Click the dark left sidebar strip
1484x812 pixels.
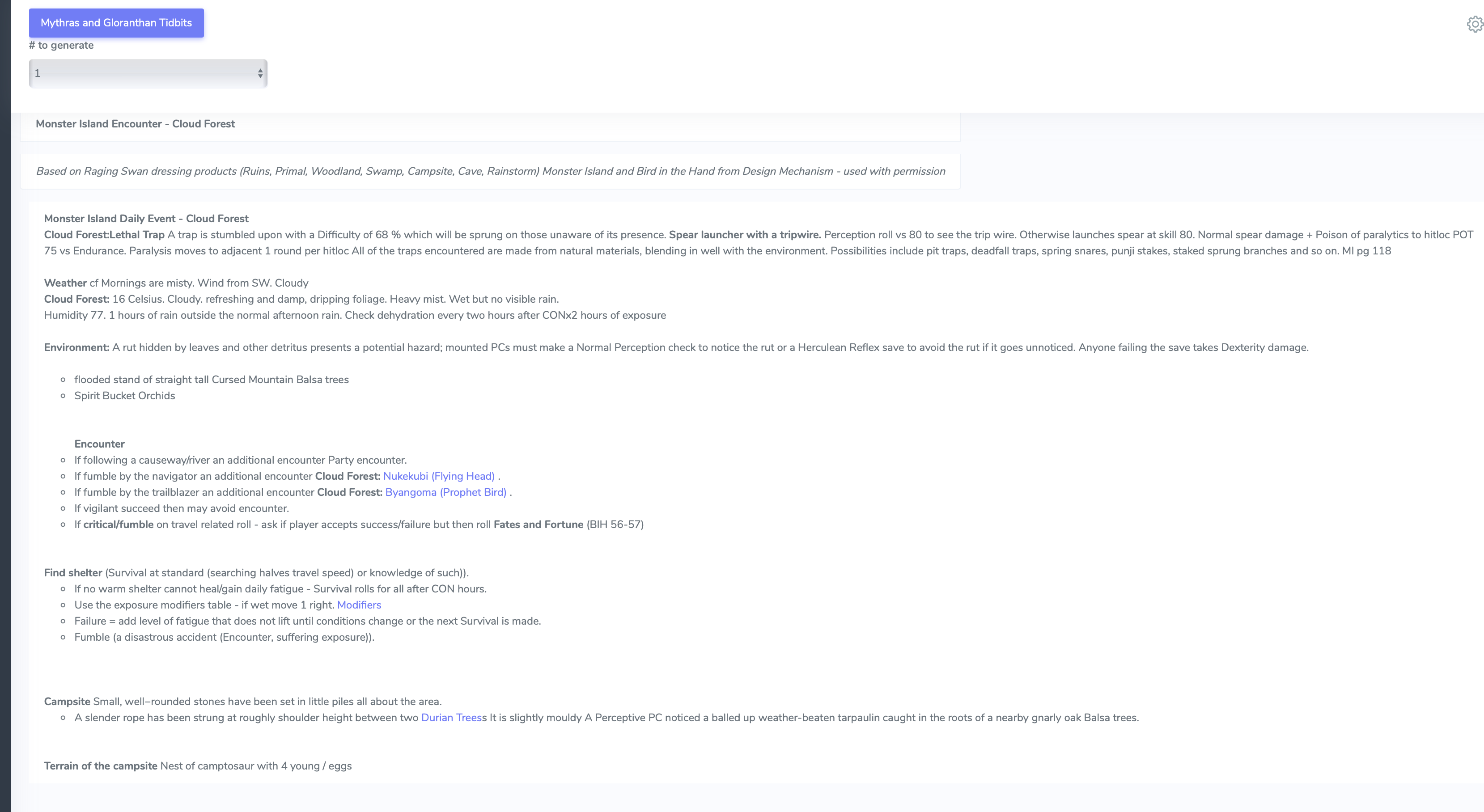coord(5,403)
